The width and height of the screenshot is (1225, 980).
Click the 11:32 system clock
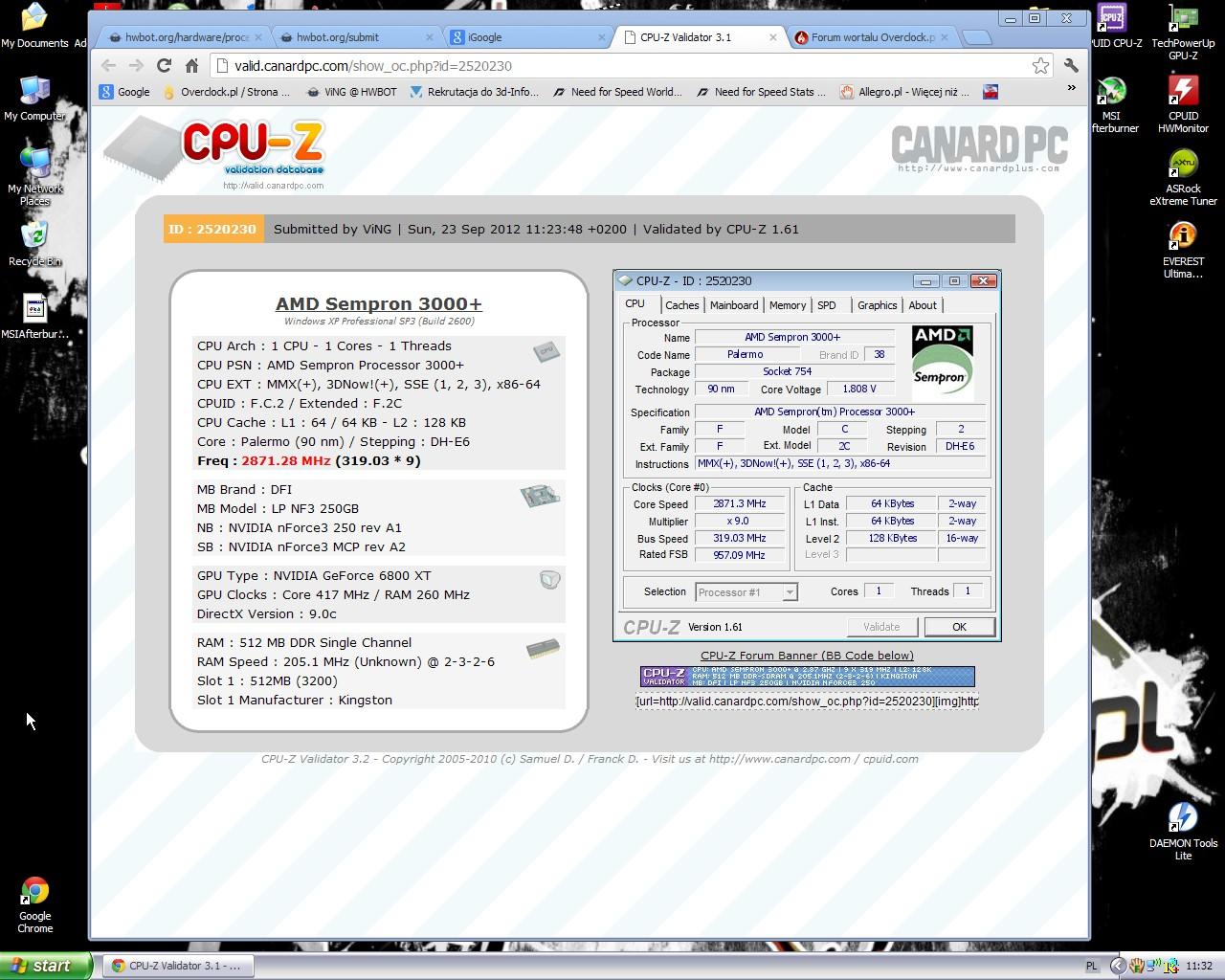(x=1199, y=966)
